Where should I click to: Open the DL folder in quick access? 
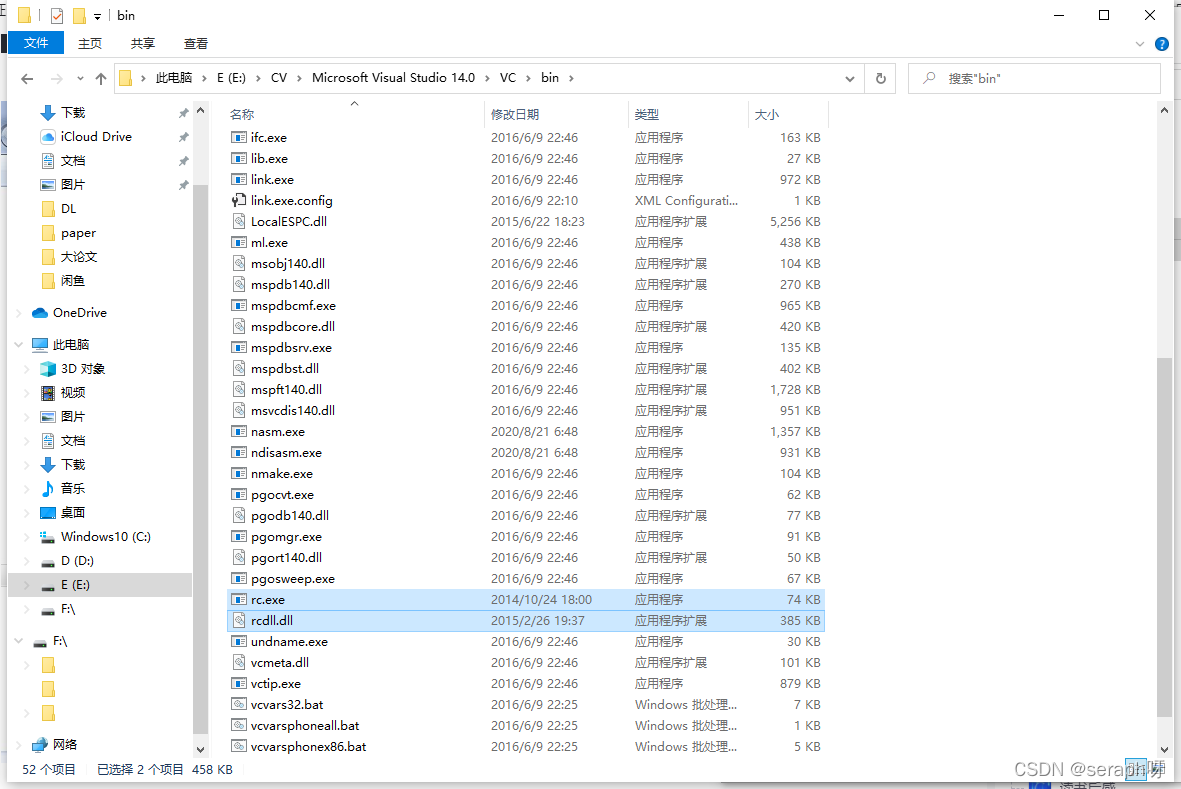click(58, 209)
